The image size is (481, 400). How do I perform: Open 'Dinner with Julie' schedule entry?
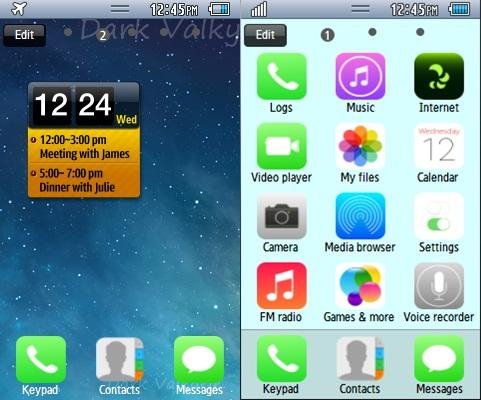84,180
